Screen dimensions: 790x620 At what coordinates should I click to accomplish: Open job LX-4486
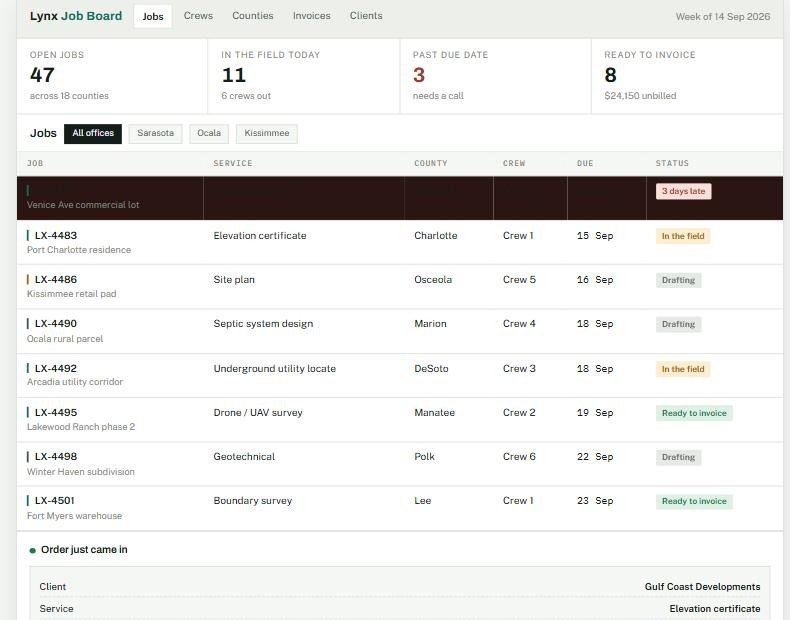[x=55, y=280]
